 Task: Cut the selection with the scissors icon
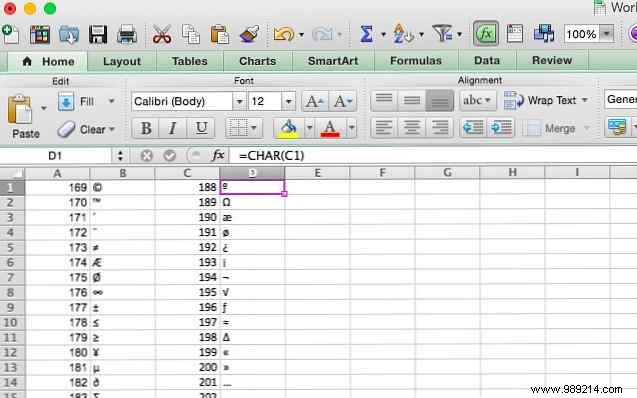[162, 34]
